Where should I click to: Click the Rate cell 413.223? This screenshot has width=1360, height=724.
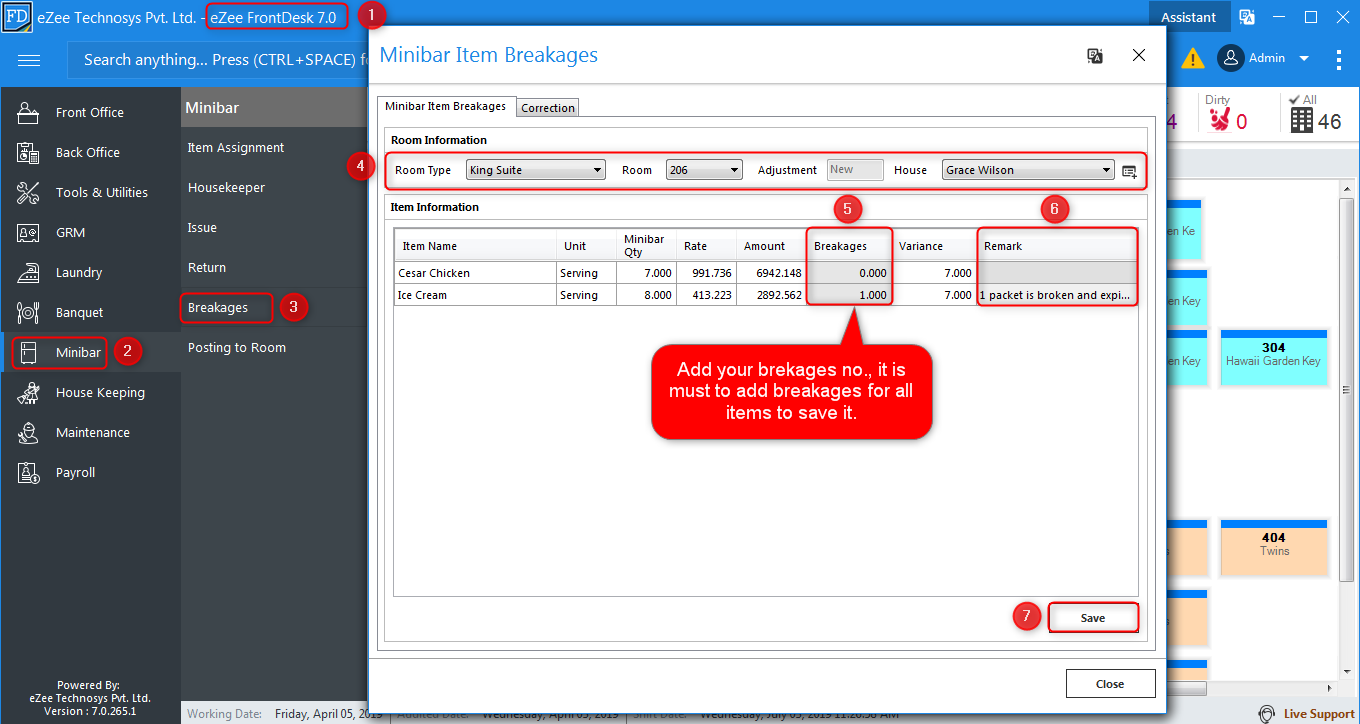pos(706,295)
